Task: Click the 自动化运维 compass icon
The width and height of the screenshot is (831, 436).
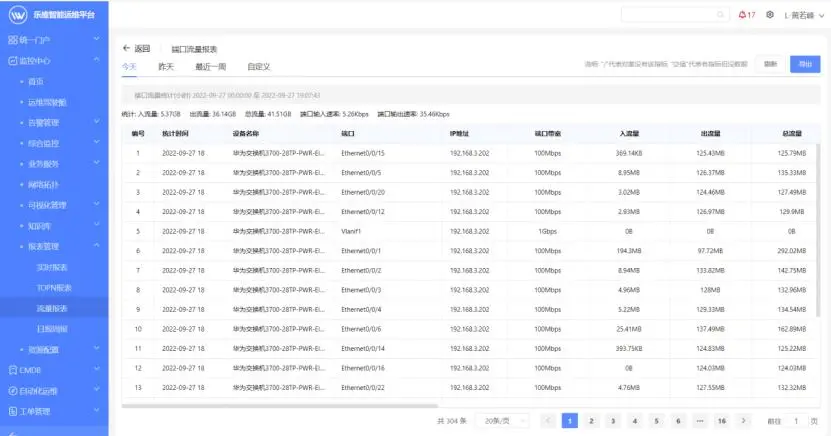Action: (x=13, y=391)
